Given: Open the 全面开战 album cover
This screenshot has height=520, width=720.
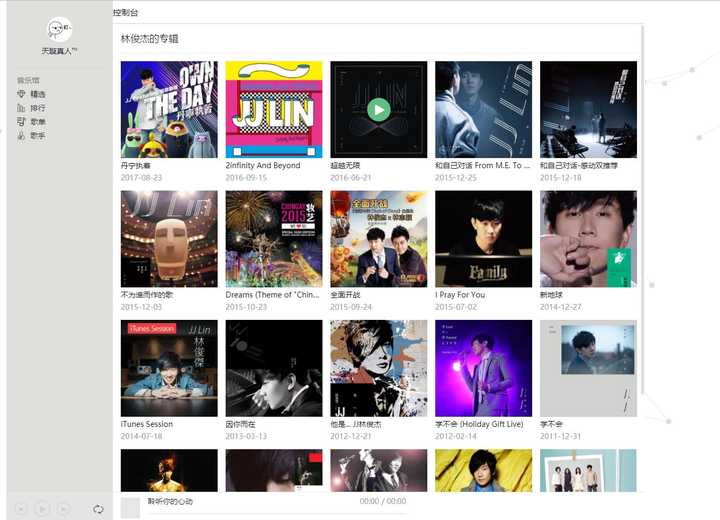Looking at the screenshot, I should click(x=379, y=239).
